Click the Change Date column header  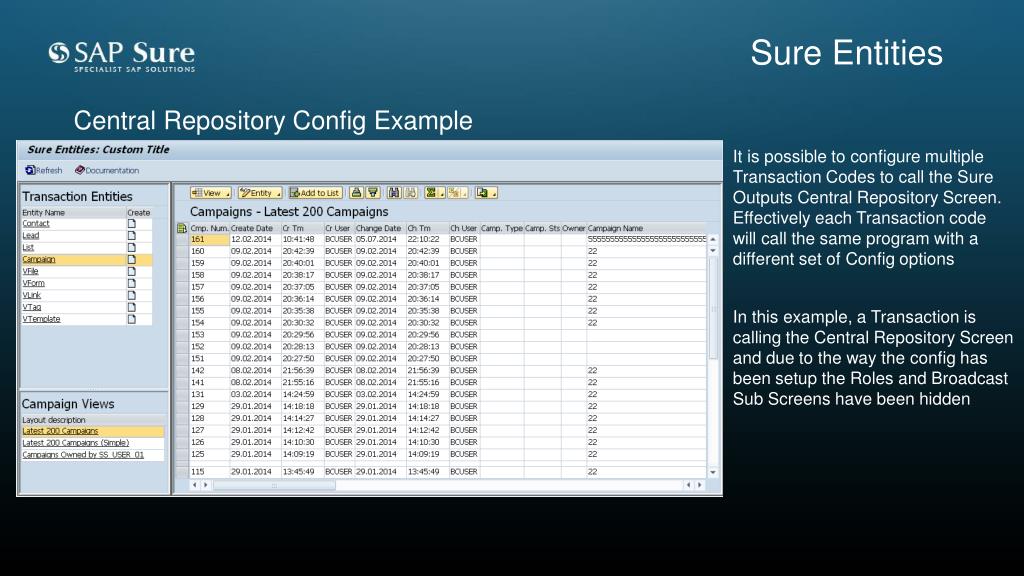pyautogui.click(x=380, y=229)
